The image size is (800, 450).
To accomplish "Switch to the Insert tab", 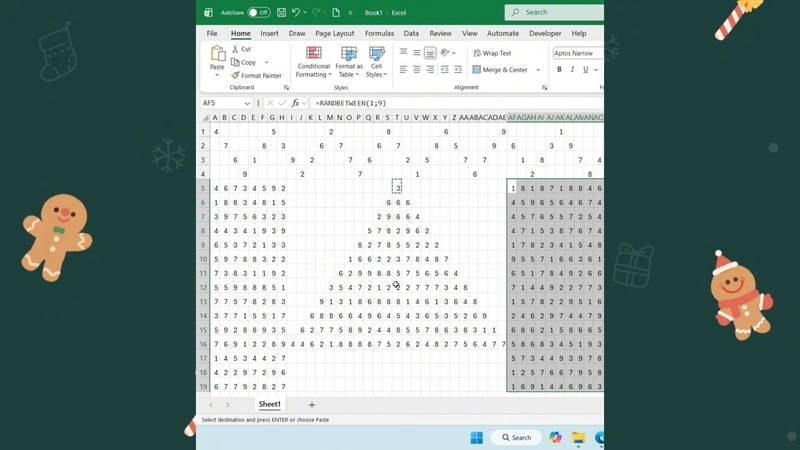I will pos(269,33).
